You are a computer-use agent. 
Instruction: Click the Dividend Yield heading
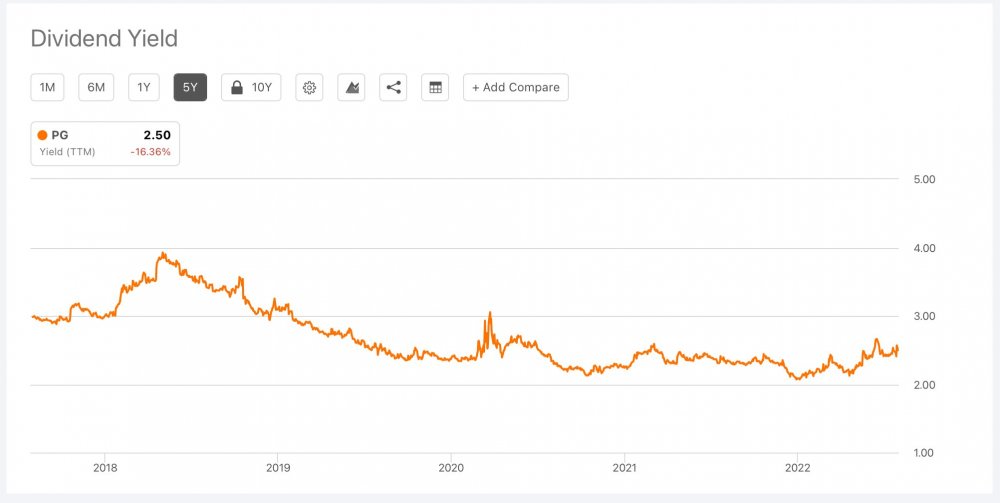tap(104, 39)
